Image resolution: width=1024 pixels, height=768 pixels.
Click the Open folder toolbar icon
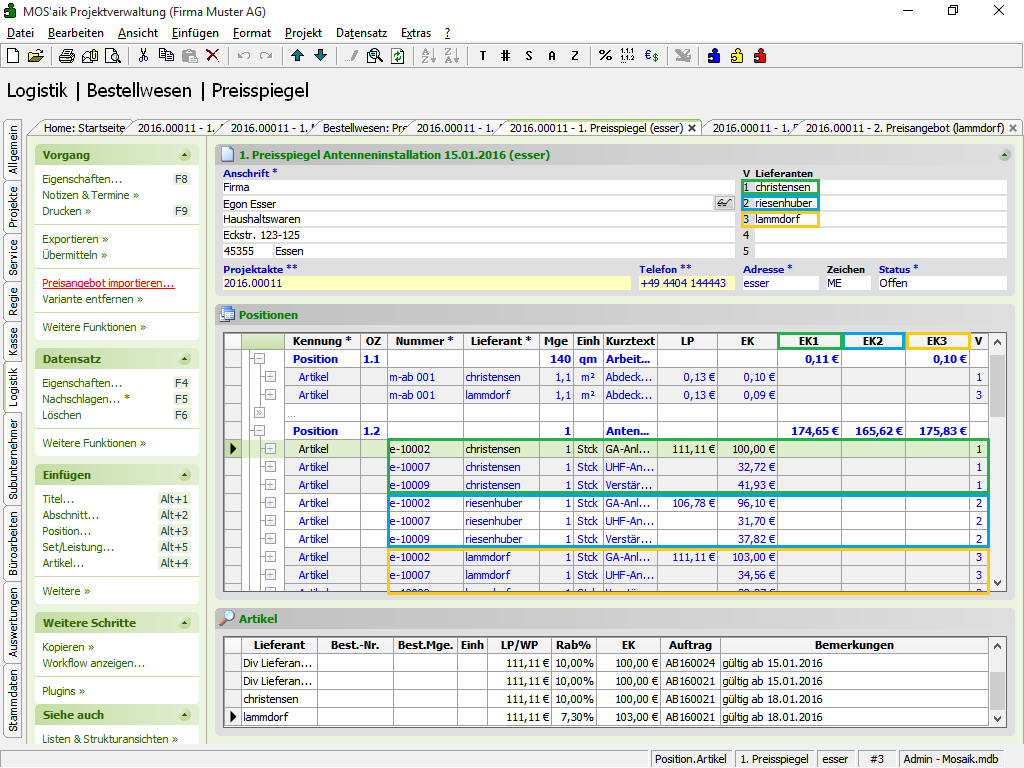pos(35,56)
